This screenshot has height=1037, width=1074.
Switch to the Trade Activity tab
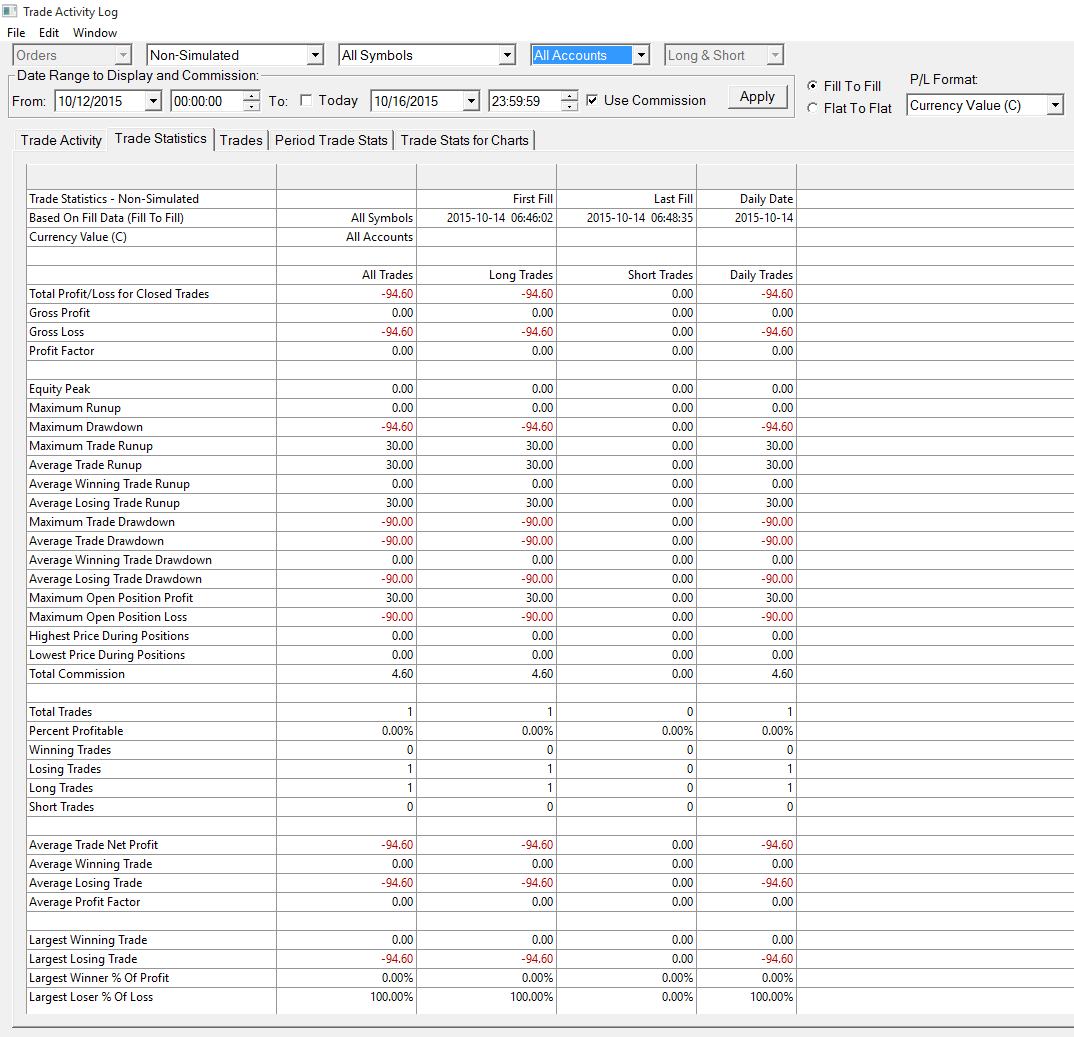(61, 140)
